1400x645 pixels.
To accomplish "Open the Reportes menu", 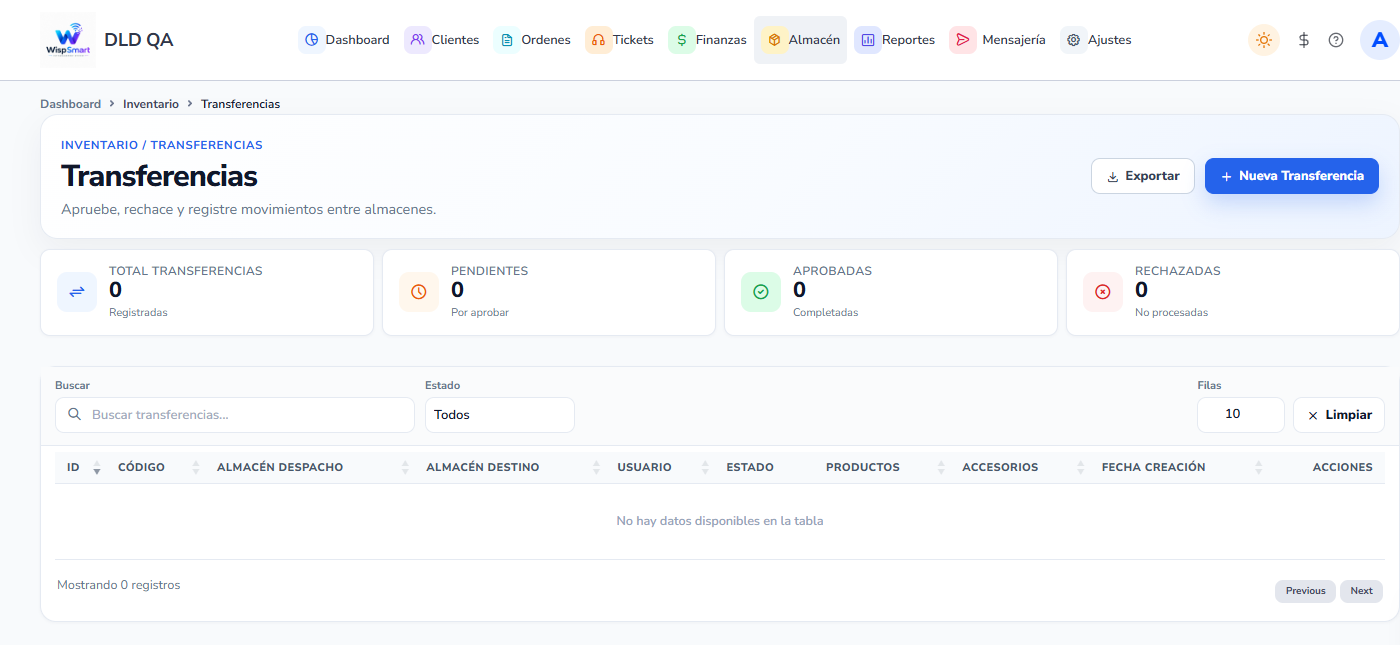I will tap(896, 40).
